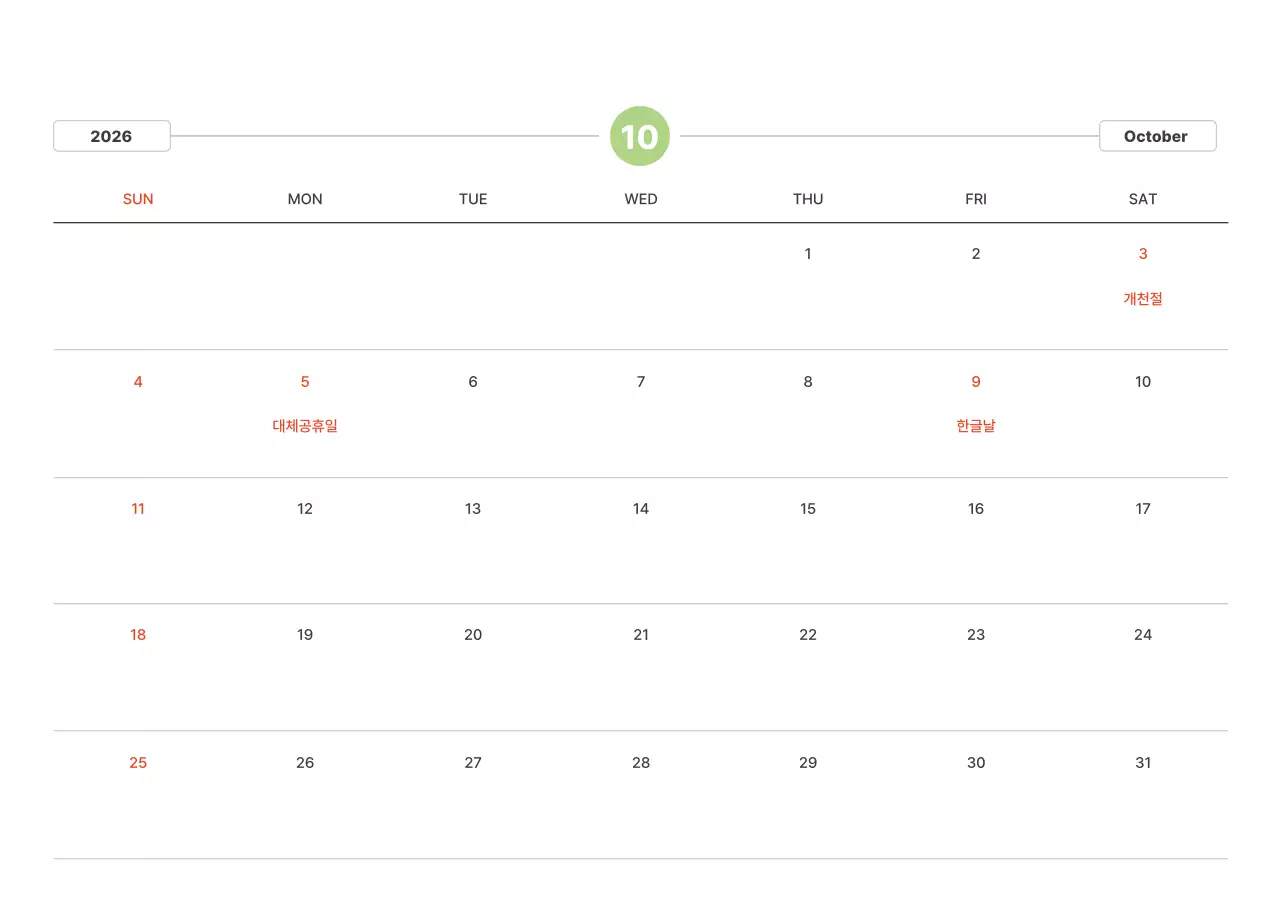Click the date 31 cell

[1143, 763]
